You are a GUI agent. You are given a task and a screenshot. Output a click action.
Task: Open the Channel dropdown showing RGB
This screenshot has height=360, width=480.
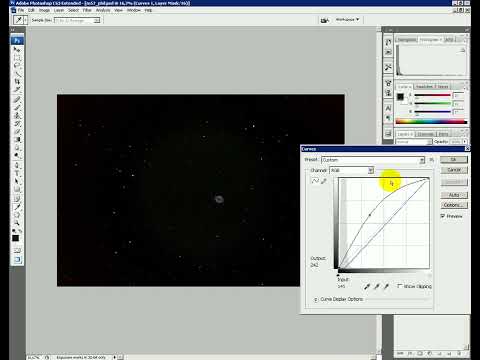pyautogui.click(x=352, y=170)
